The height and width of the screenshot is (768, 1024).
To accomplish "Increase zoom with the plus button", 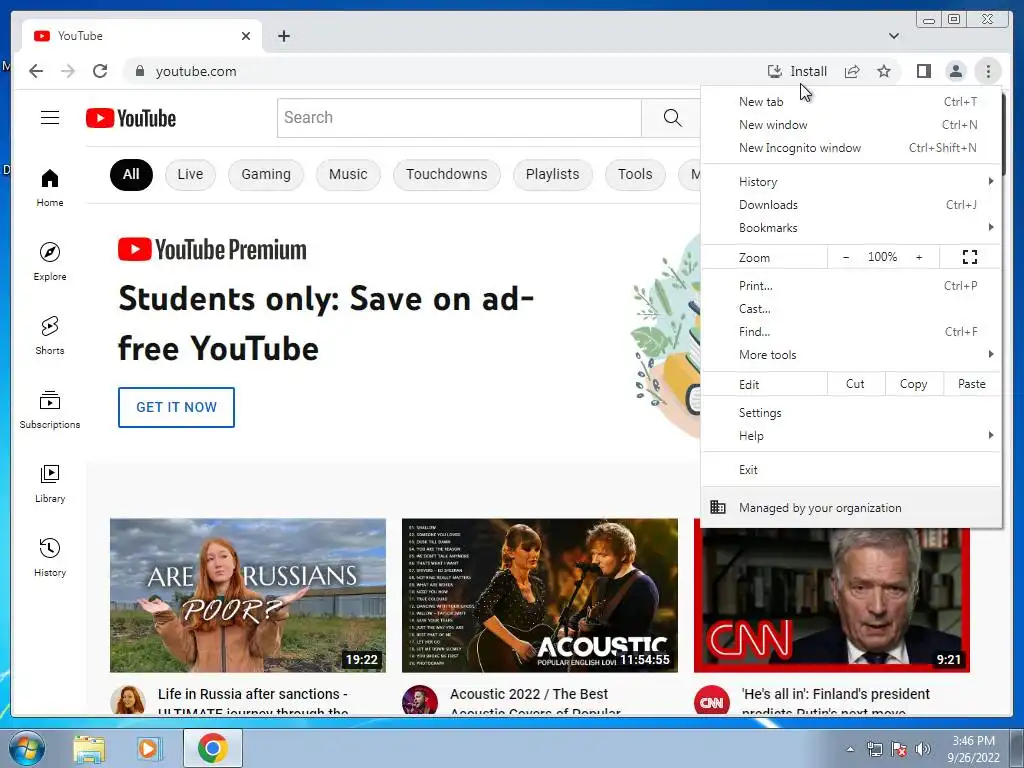I will [x=919, y=257].
